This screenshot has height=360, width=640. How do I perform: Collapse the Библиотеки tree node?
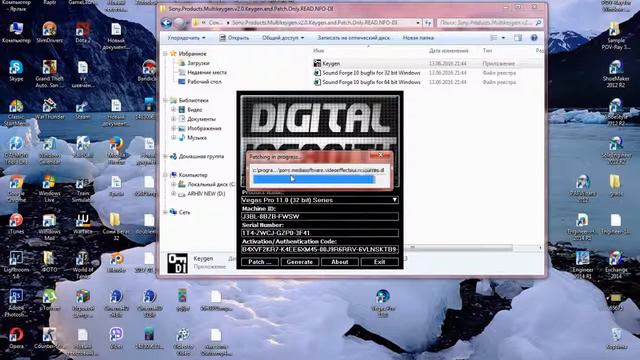[165, 100]
